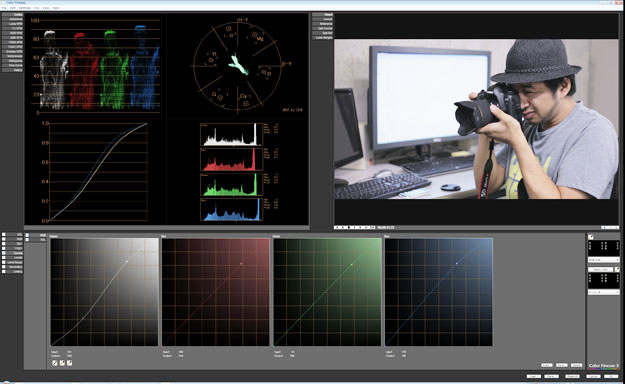Click the color sample eyedropper above the first color info readout
This screenshot has width=625, height=384.
tap(591, 237)
